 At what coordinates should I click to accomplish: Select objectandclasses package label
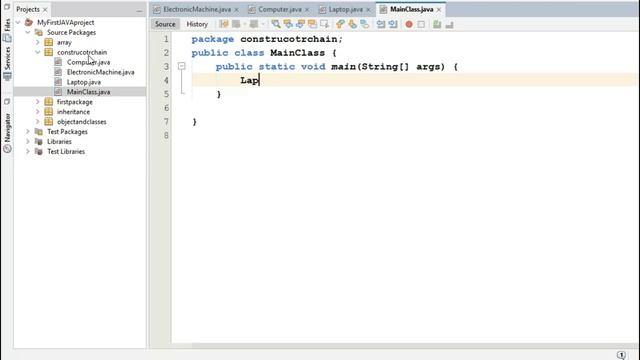[82, 122]
